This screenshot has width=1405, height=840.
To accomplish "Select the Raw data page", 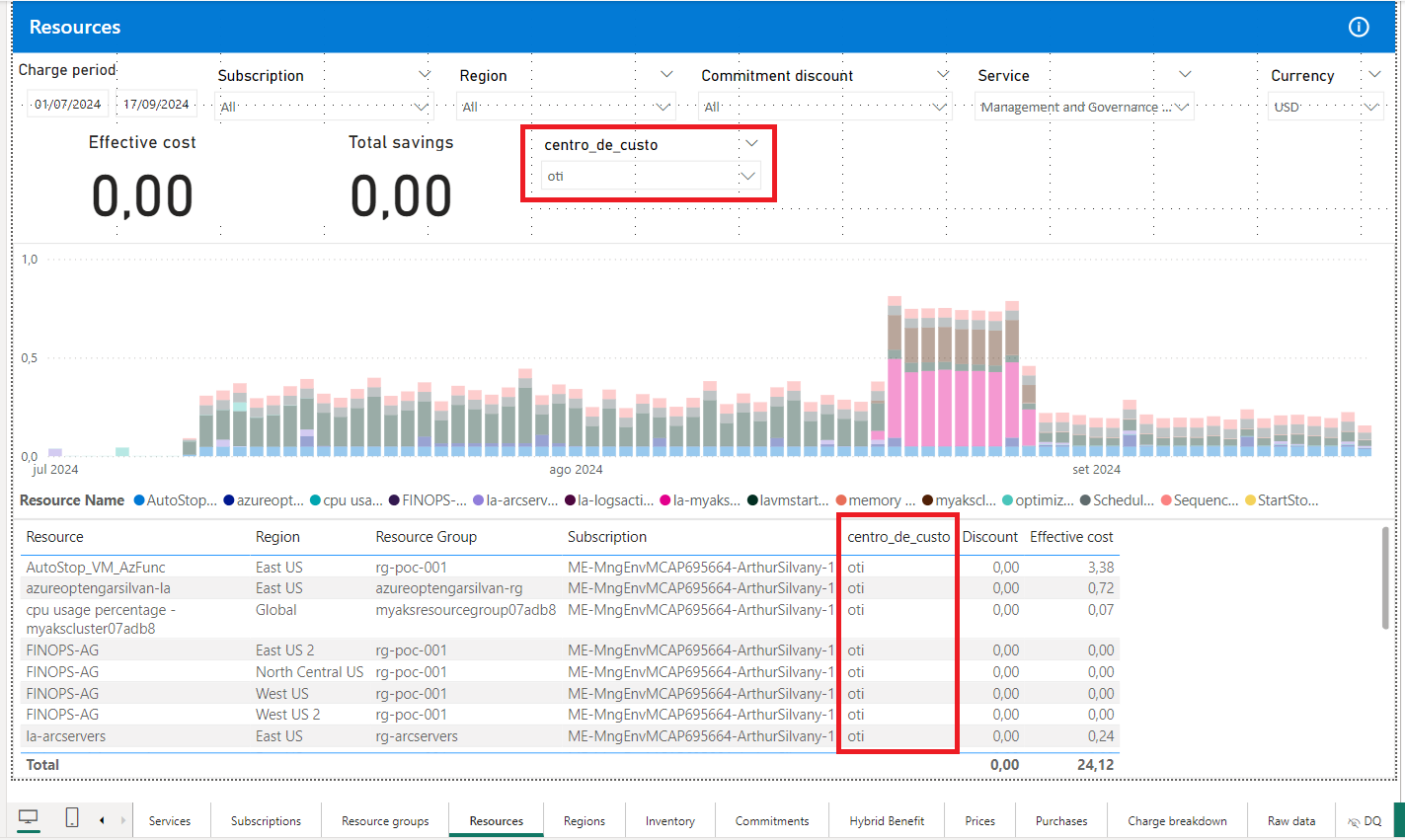I will click(x=1290, y=820).
